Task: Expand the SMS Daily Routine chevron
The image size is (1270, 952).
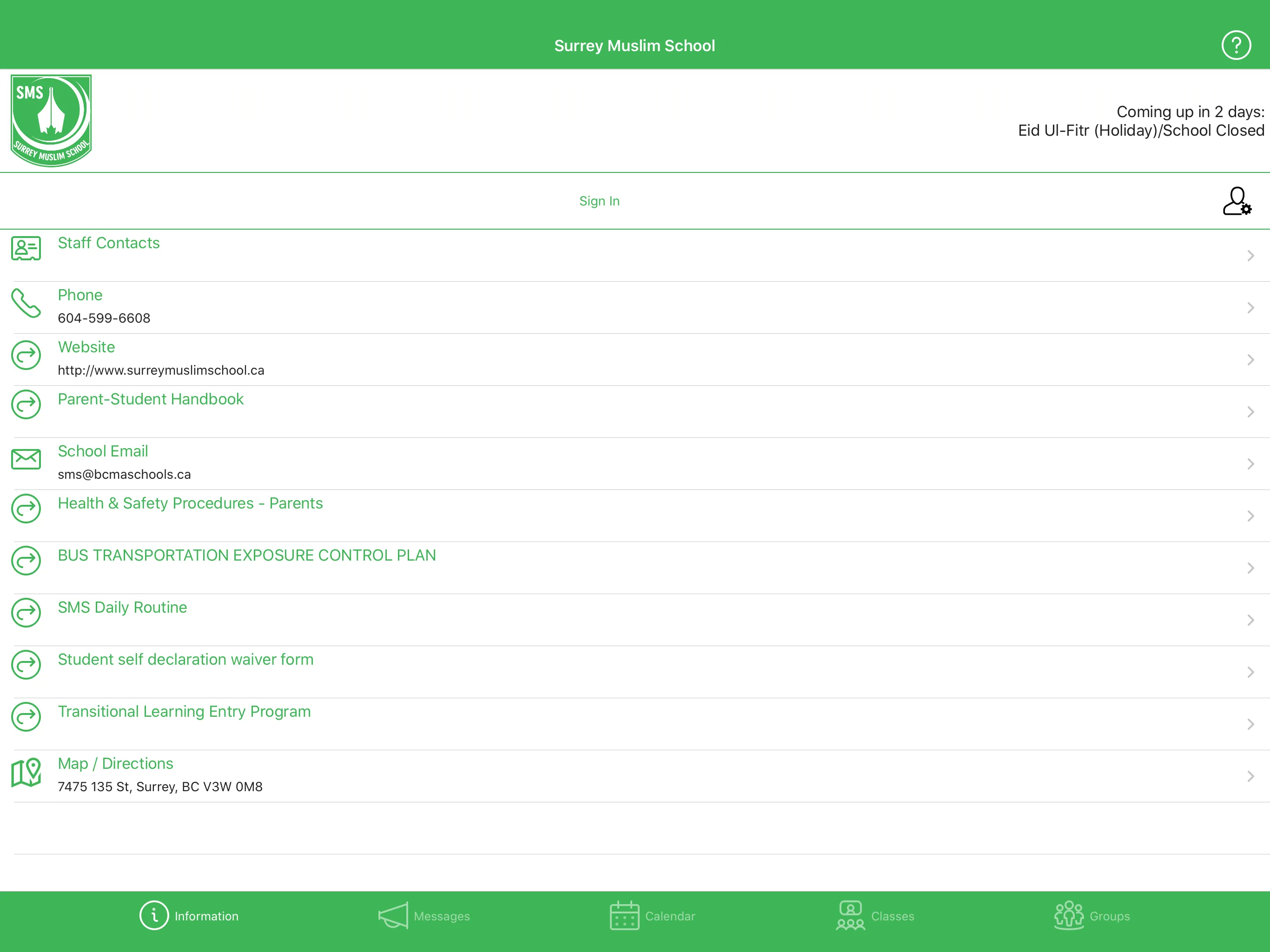Action: coord(1250,620)
